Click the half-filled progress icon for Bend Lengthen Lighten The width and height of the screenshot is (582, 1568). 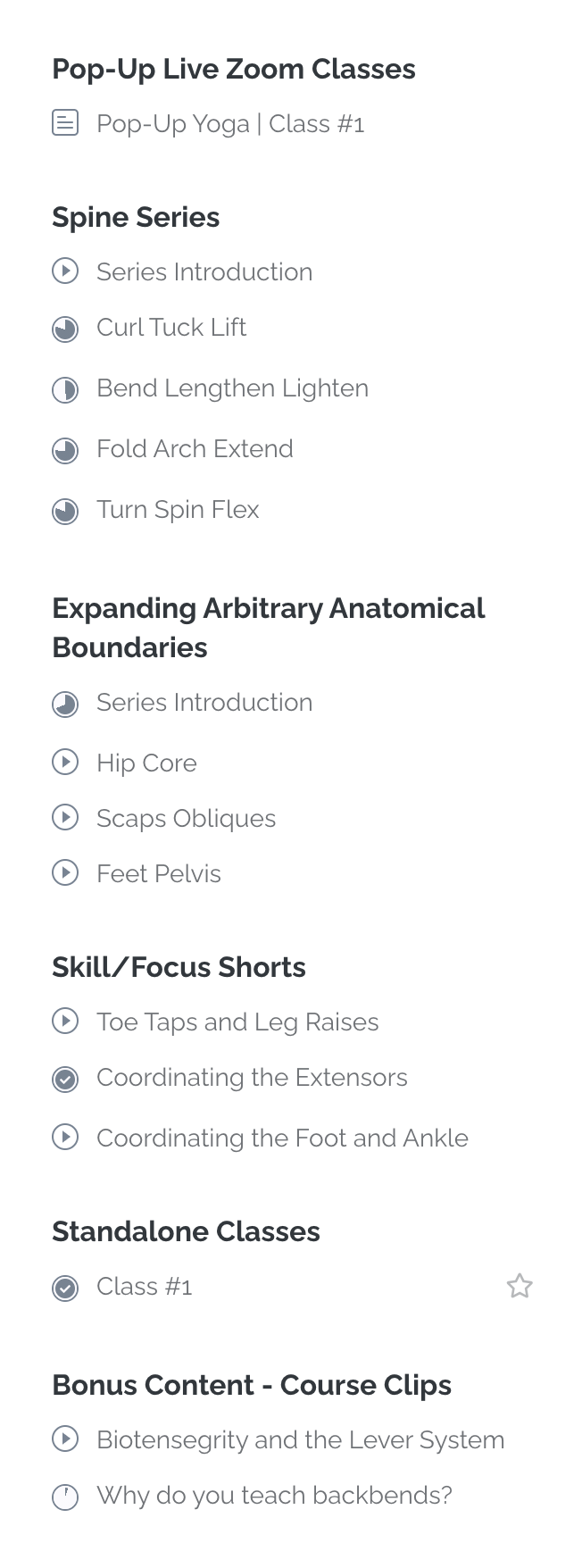pos(65,391)
